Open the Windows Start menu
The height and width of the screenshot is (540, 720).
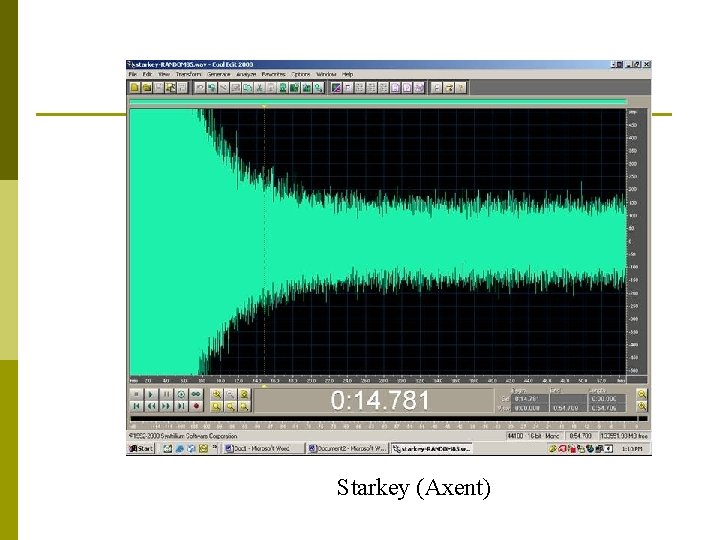pyautogui.click(x=141, y=449)
